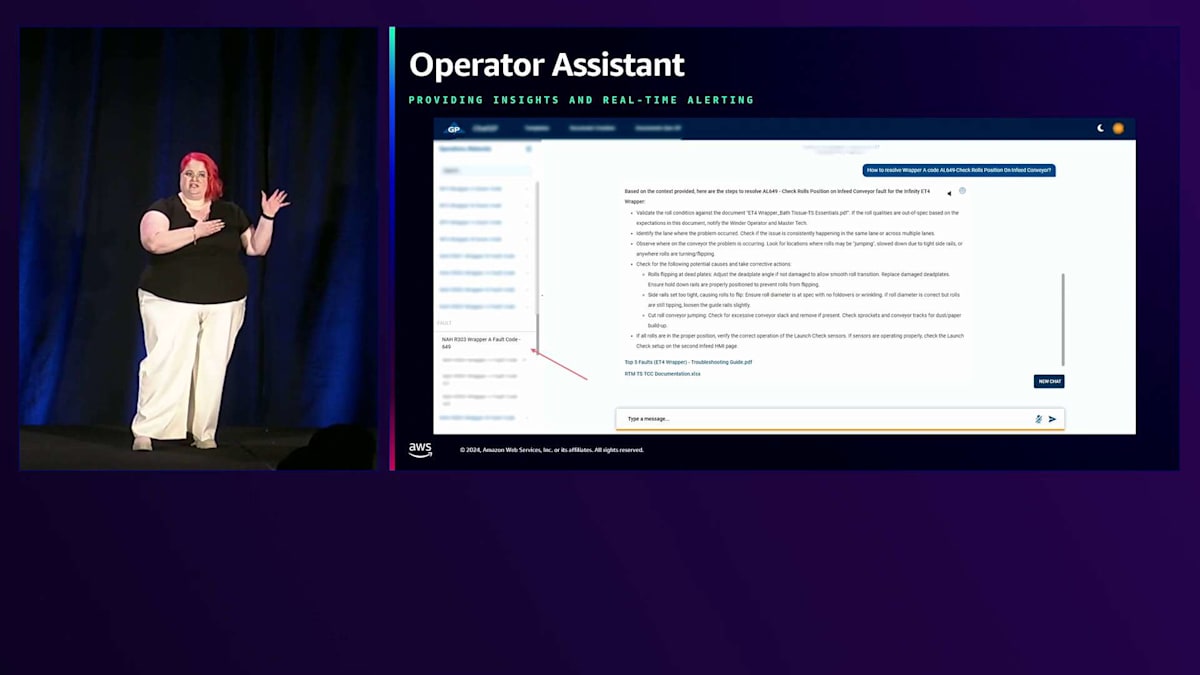Viewport: 1200px width, 675px height.
Task: Click the FAULT section label in sidebar
Action: pos(445,323)
